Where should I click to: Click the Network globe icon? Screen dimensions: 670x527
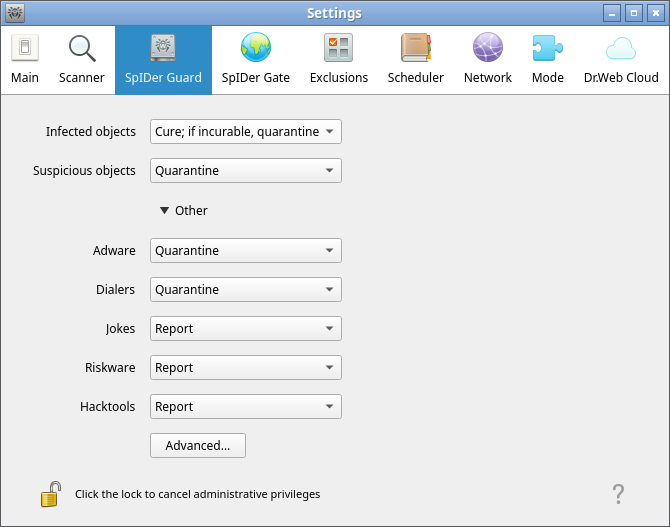(488, 47)
